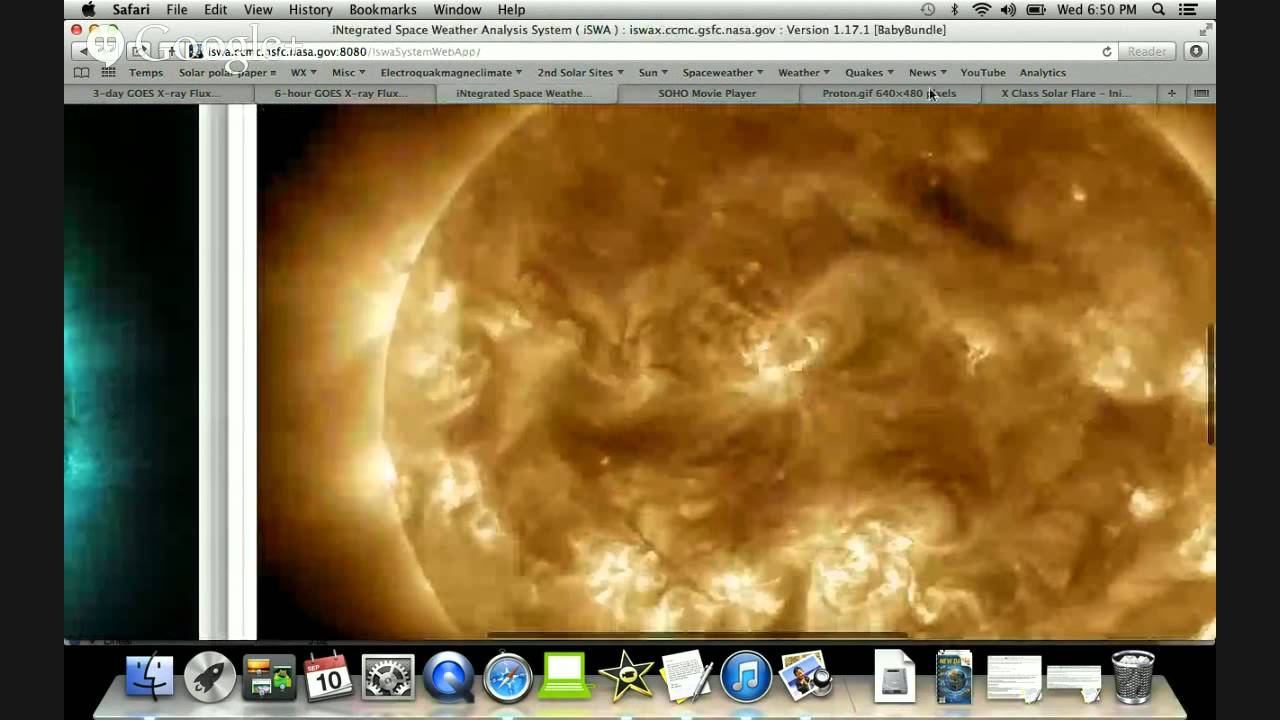Expand the WX bookmarks folder
The height and width of the screenshot is (720, 1280).
303,73
